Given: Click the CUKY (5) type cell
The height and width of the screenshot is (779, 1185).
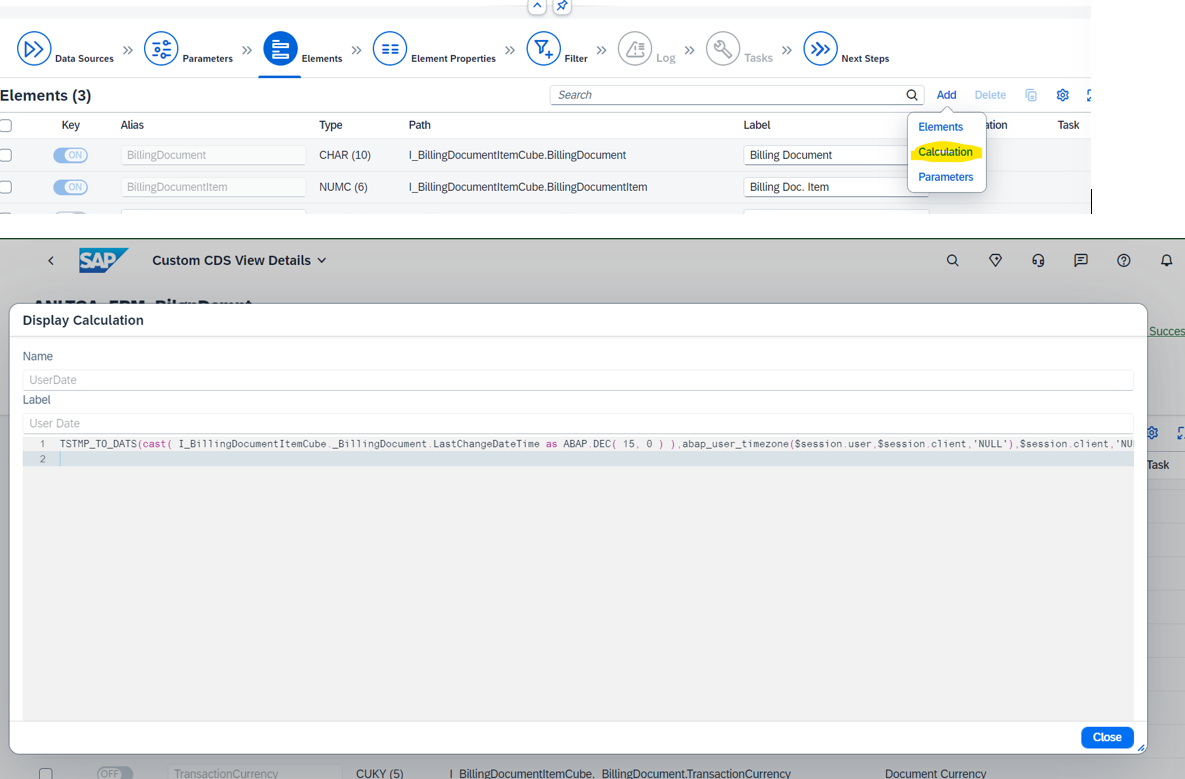Looking at the screenshot, I should [x=379, y=774].
